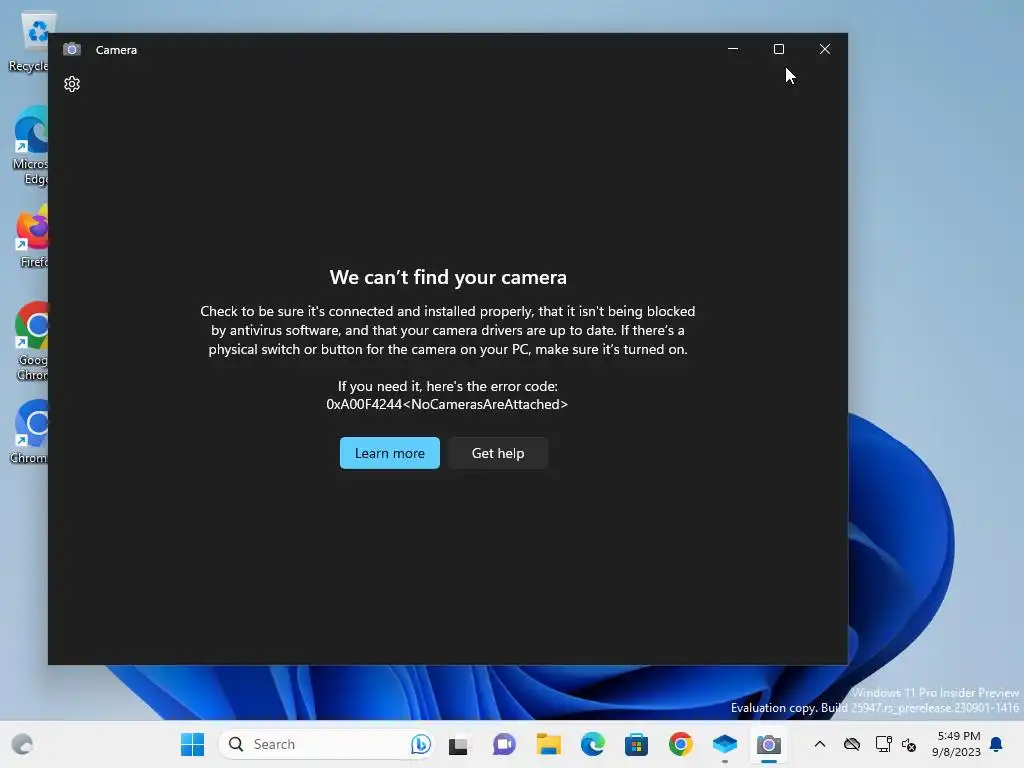Screen dimensions: 1024x768
Task: Select Microsoft Edge desktop shortcut
Action: 31,146
